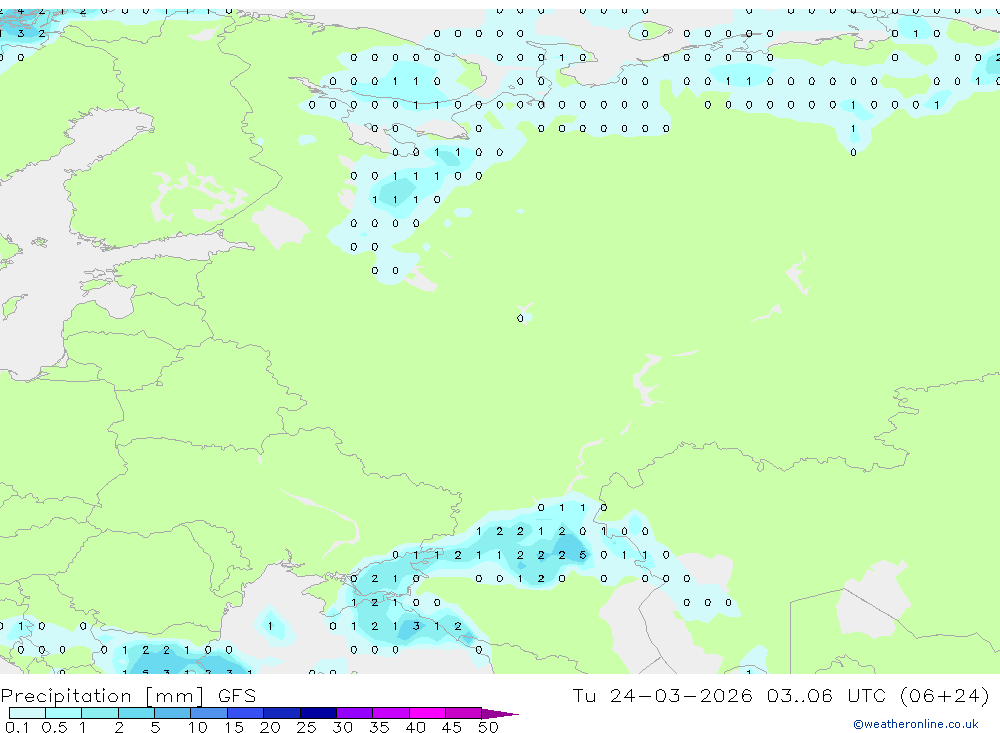The image size is (1000, 733).
Task: Click the "Precipitation [mm]" title text
Action: 102,695
